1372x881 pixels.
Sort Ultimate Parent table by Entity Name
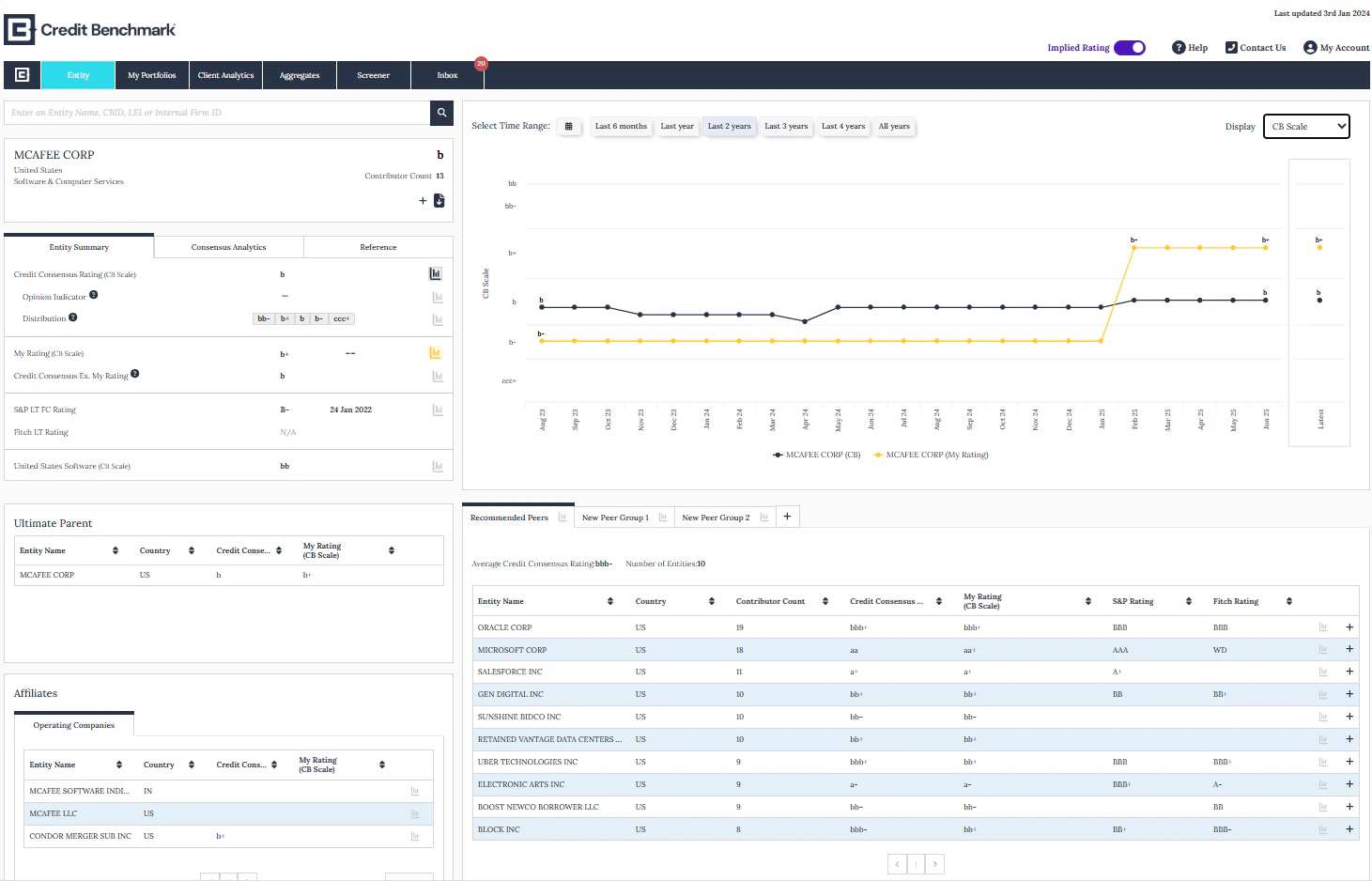click(x=116, y=550)
